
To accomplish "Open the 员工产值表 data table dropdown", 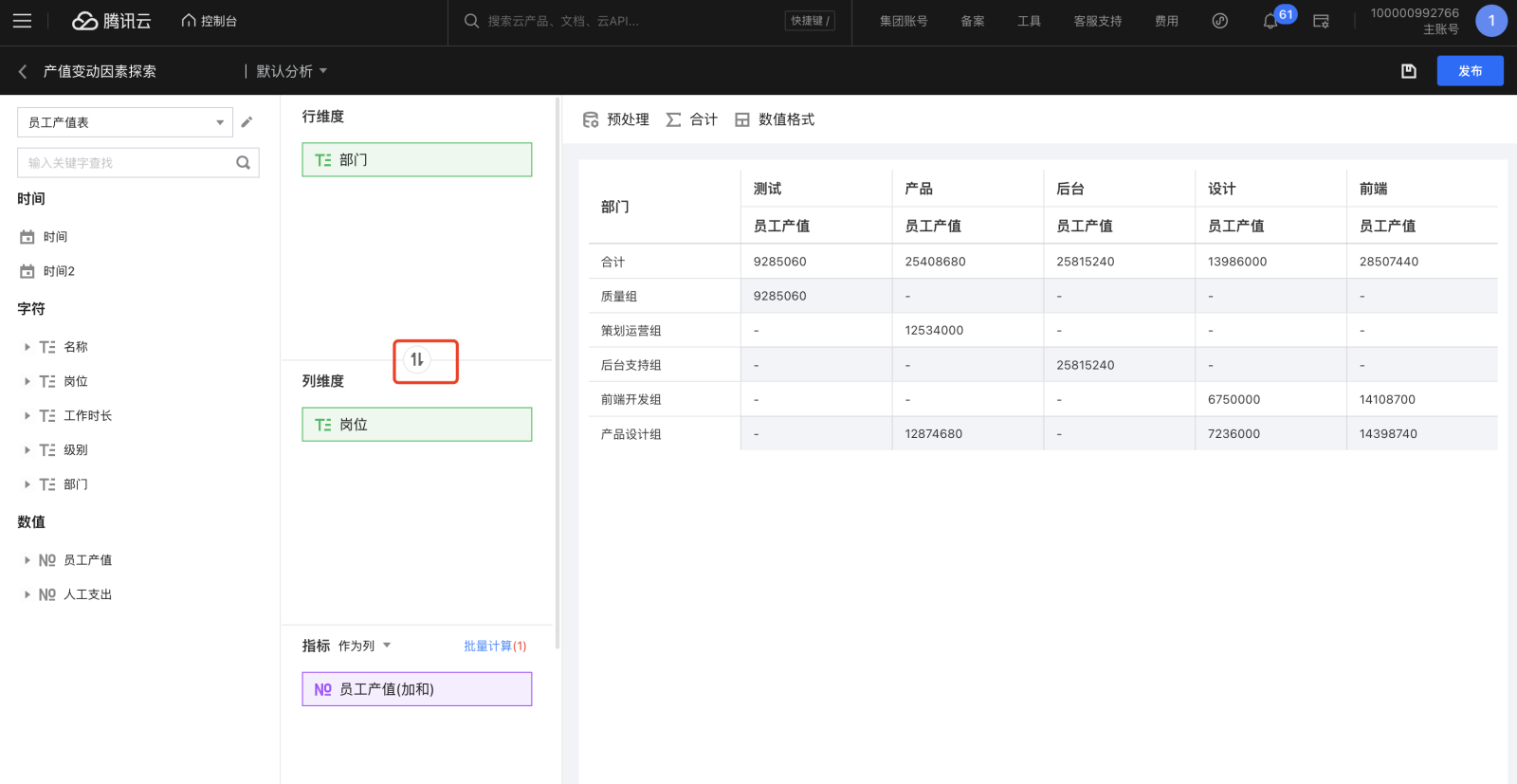I will pyautogui.click(x=125, y=122).
